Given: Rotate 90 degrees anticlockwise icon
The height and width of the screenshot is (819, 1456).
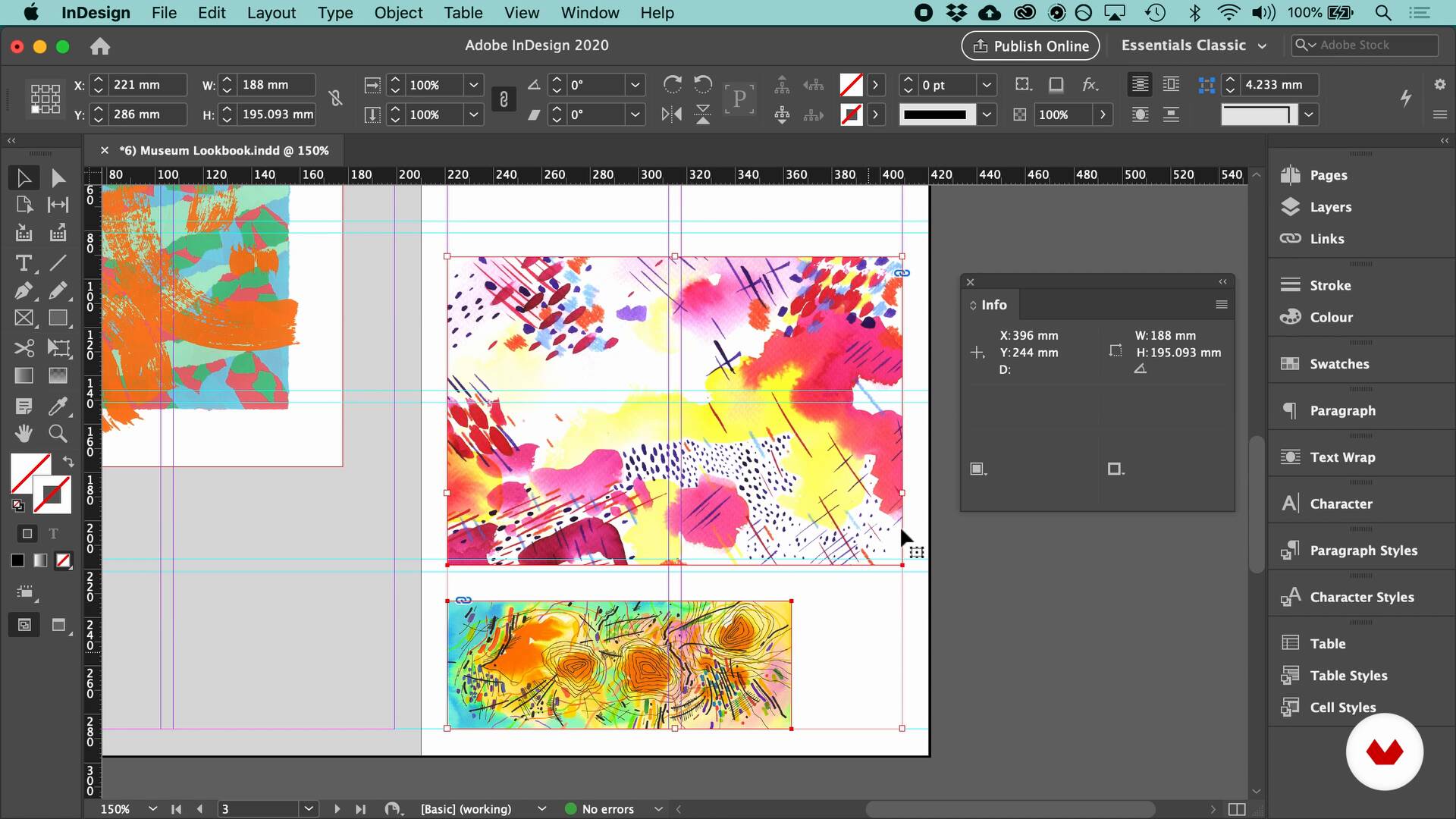Looking at the screenshot, I should pyautogui.click(x=703, y=84).
